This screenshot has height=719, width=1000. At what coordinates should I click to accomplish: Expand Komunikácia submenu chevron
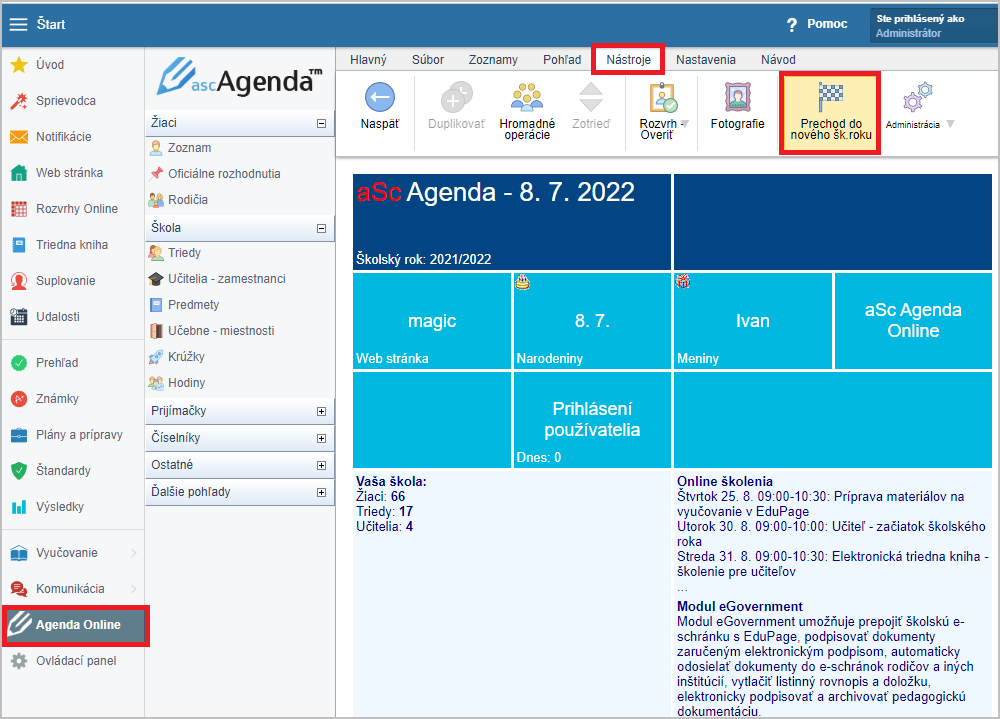[134, 589]
